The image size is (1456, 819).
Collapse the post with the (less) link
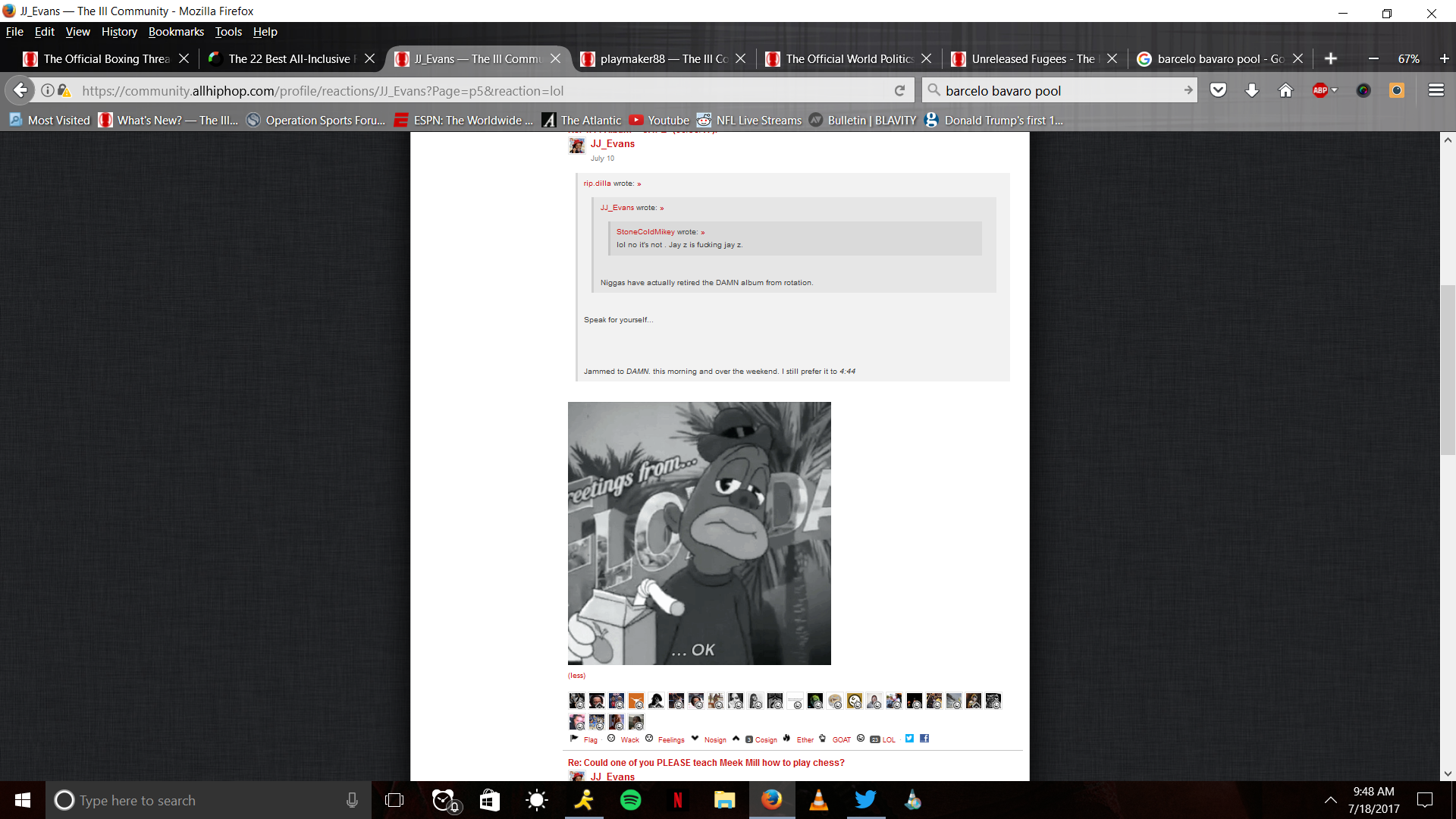[576, 676]
